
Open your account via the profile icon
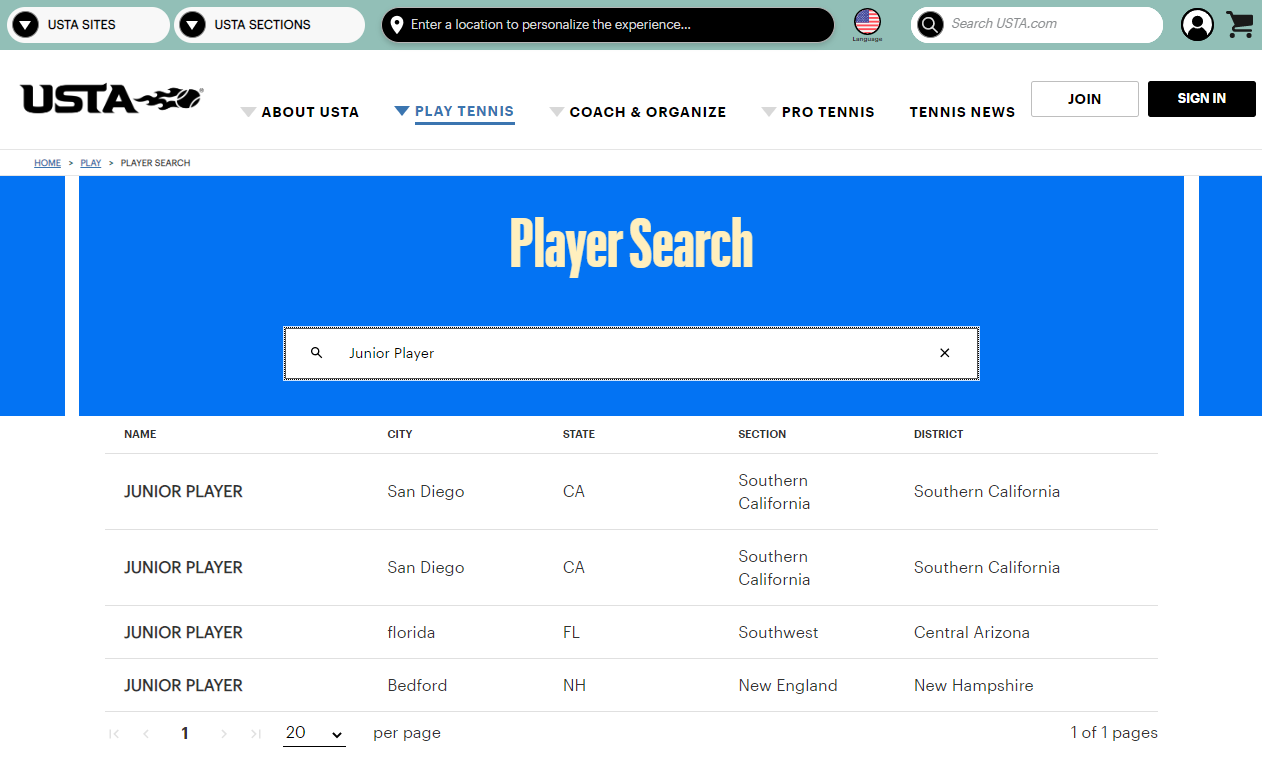tap(1197, 24)
